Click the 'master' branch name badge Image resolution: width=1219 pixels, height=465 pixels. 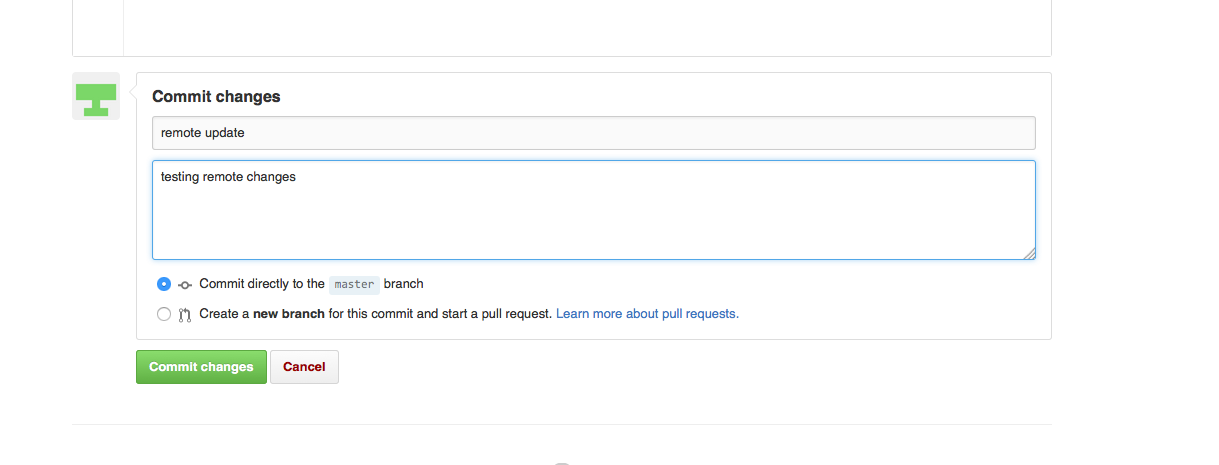[x=354, y=285]
